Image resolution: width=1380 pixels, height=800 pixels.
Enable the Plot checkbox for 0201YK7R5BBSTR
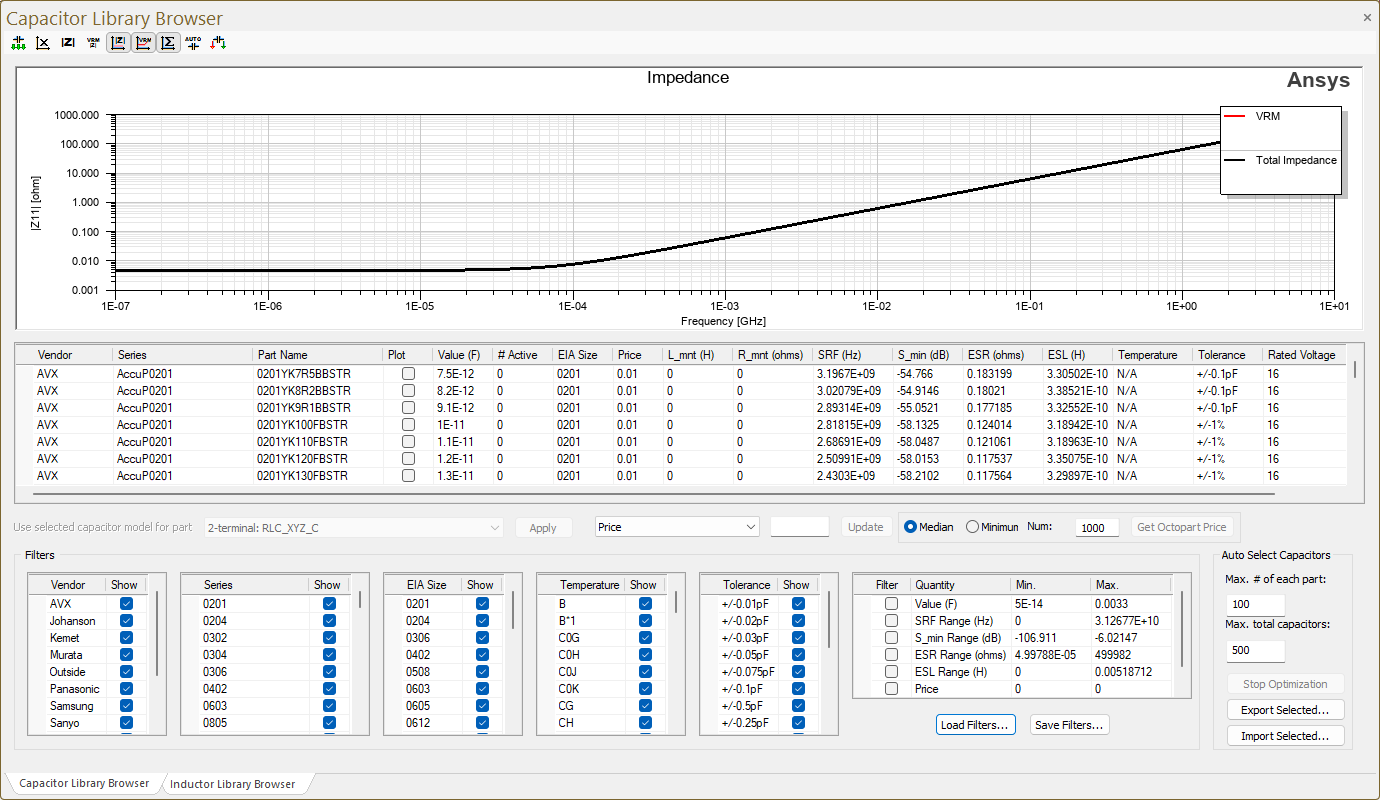click(406, 373)
